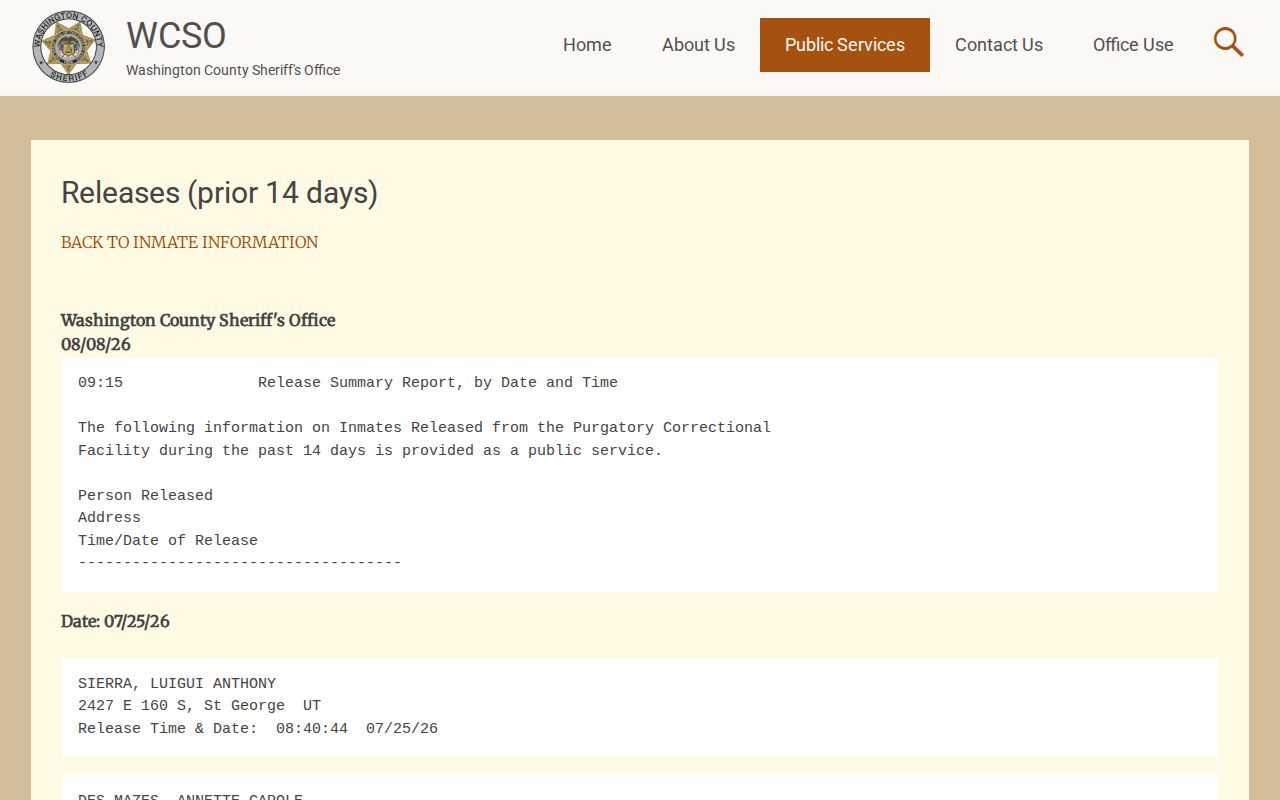Select the Release Summary Report title line

click(x=438, y=383)
